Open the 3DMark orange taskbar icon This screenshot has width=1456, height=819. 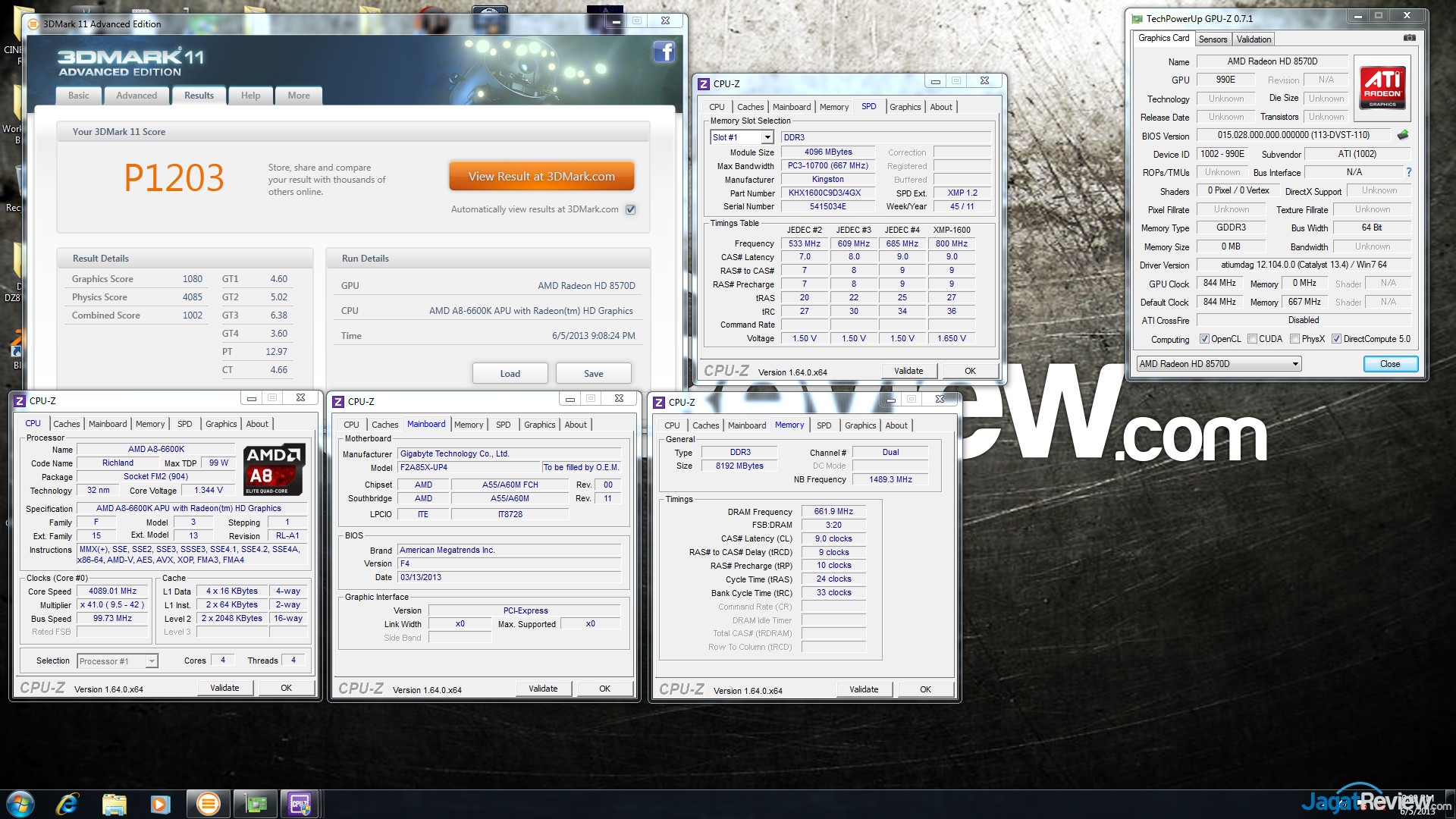pos(208,803)
